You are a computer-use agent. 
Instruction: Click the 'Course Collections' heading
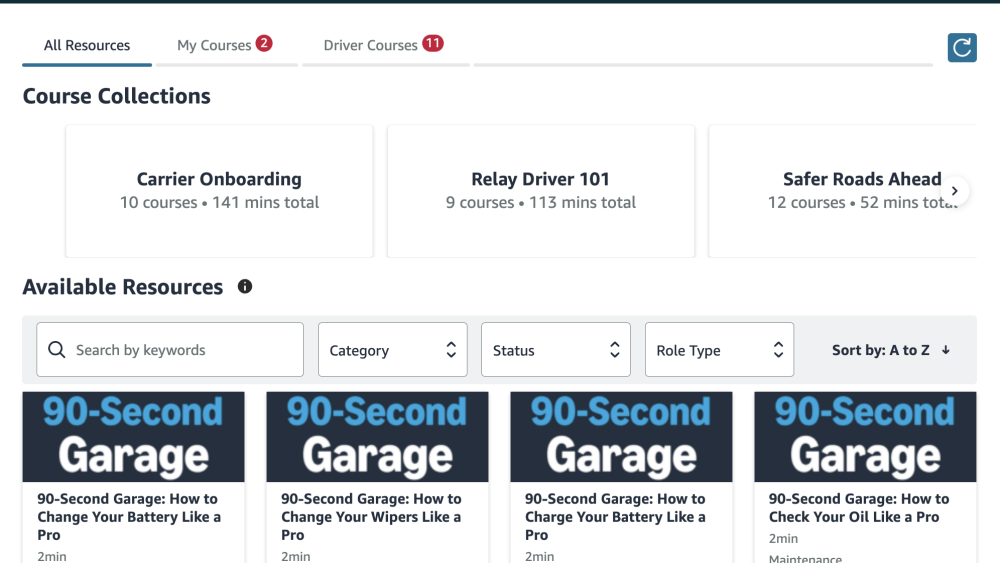click(x=117, y=96)
